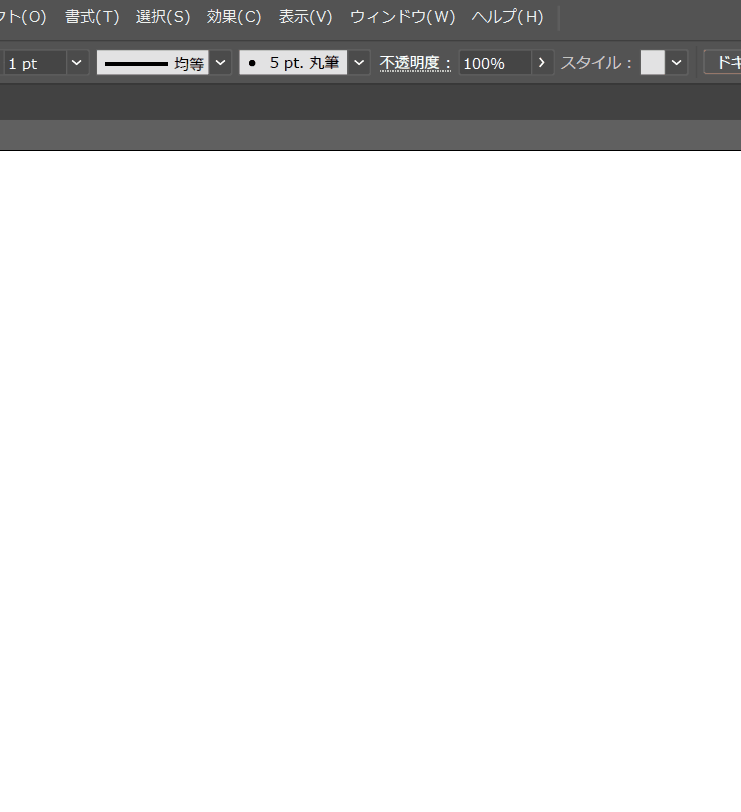Click the 均等 variable width profile preview

click(x=152, y=63)
